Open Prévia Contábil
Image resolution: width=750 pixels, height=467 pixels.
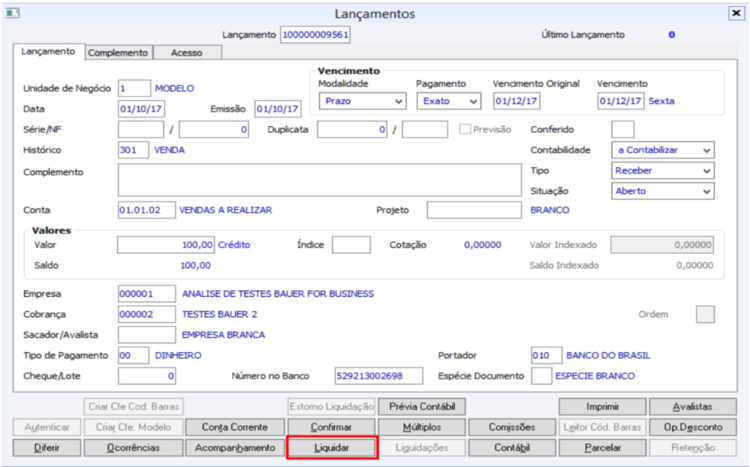point(422,407)
